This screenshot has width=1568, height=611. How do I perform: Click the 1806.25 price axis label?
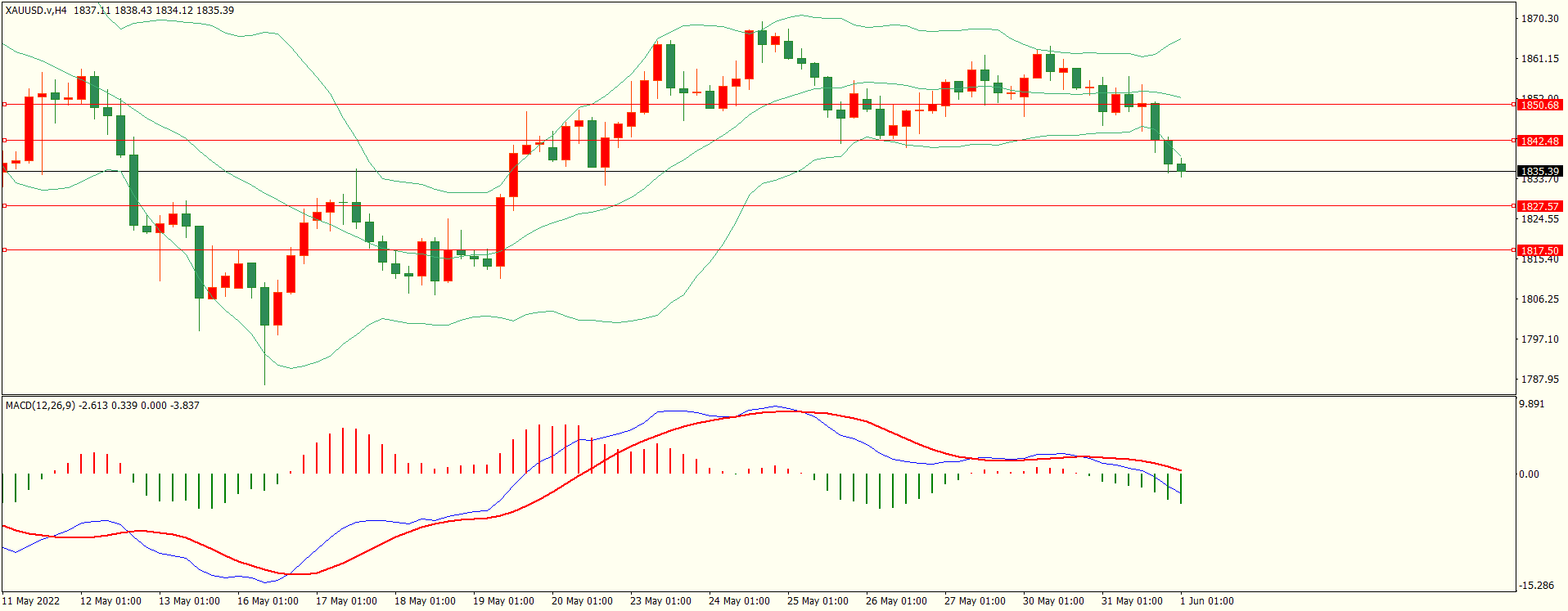pos(1539,299)
